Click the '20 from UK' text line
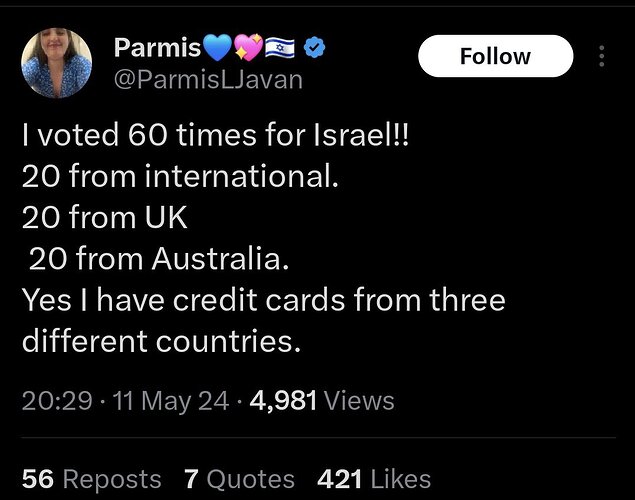Image resolution: width=635 pixels, height=500 pixels. (x=104, y=217)
